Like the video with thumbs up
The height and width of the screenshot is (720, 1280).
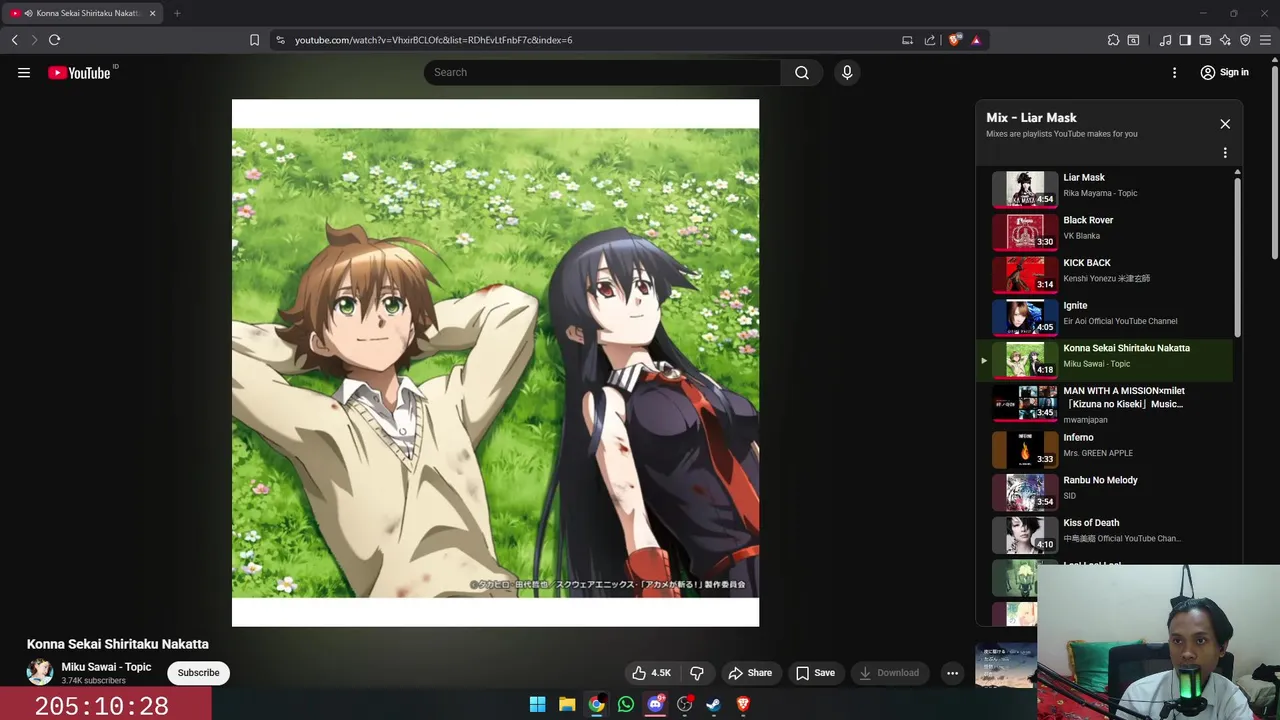[x=650, y=673]
